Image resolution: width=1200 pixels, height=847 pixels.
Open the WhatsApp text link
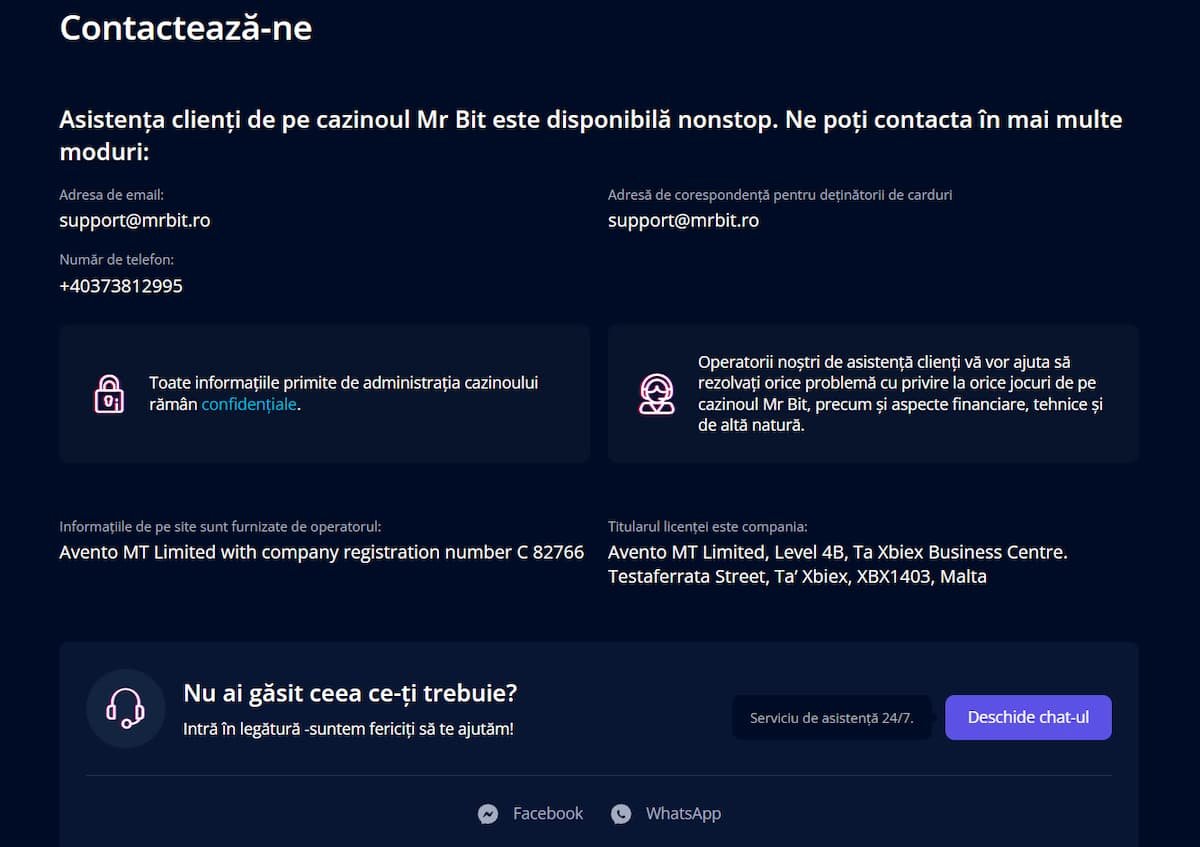pos(683,814)
